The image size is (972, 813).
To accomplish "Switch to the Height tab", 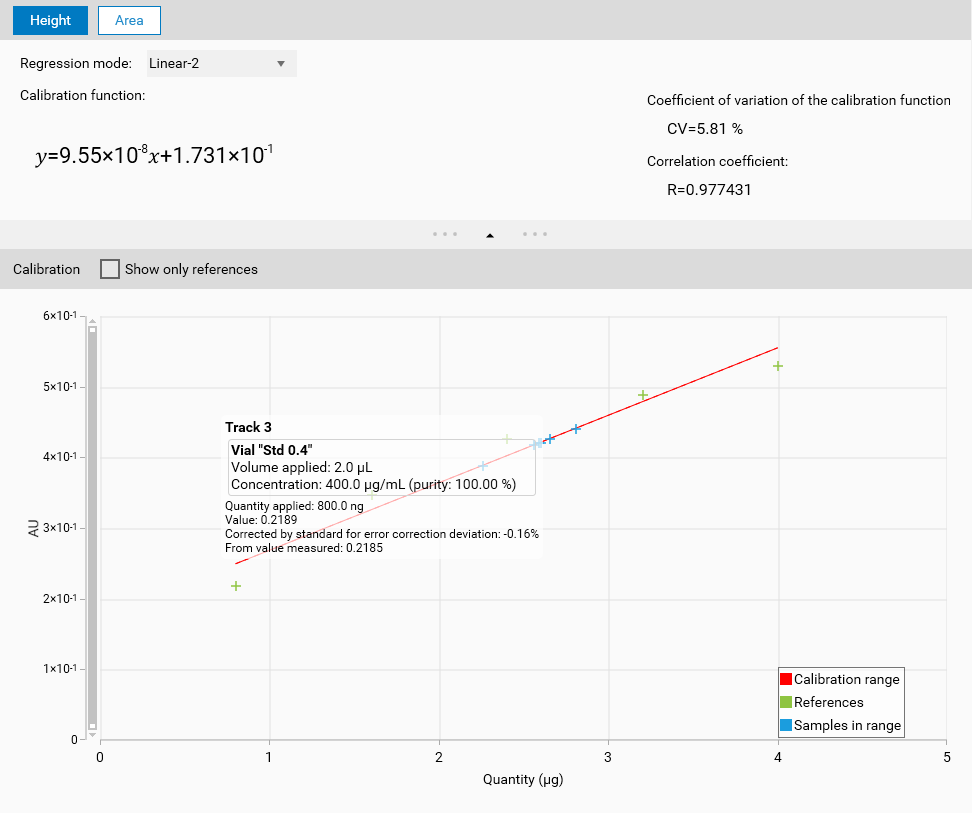I will click(x=50, y=20).
